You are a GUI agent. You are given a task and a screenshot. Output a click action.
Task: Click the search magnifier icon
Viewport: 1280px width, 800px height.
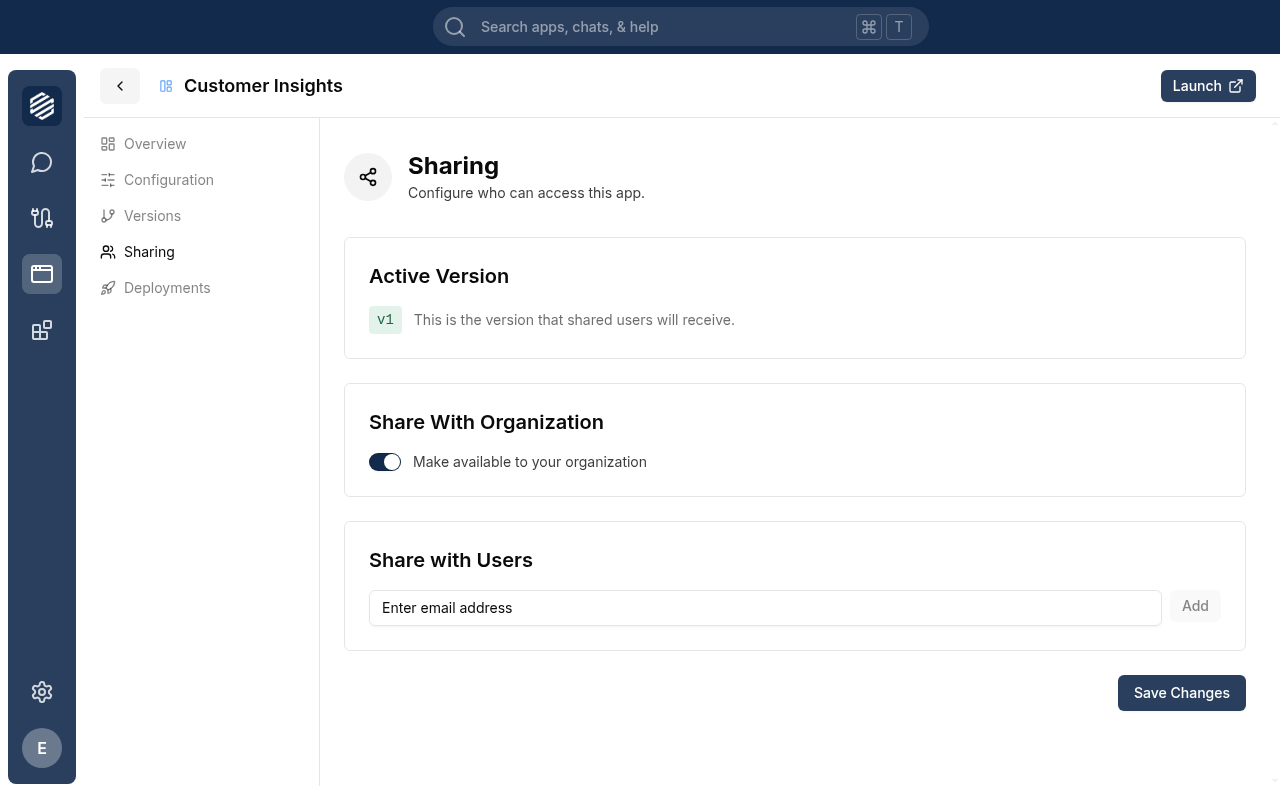tap(455, 27)
